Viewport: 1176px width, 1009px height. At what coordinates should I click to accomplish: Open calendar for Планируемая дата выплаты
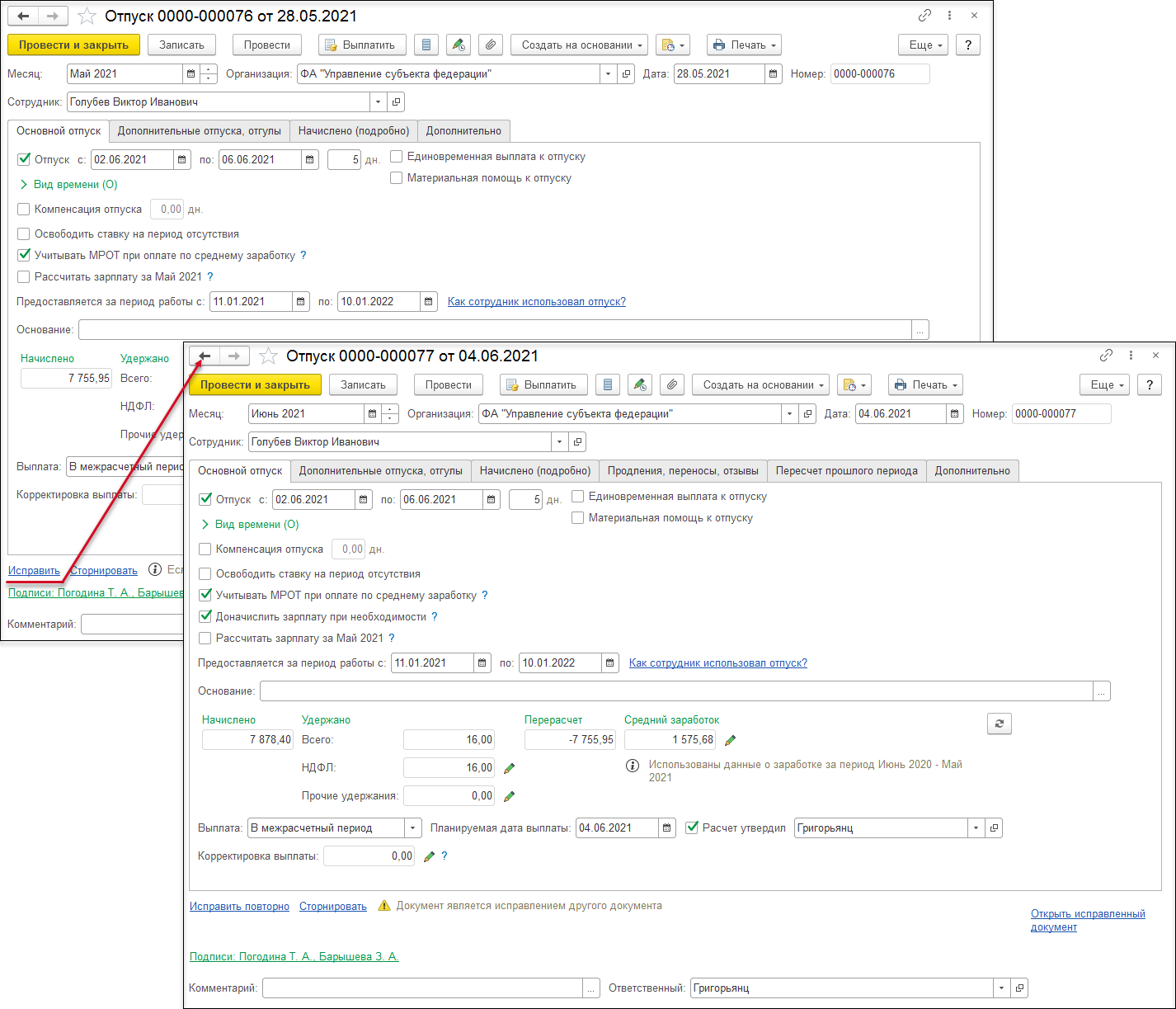(x=667, y=827)
